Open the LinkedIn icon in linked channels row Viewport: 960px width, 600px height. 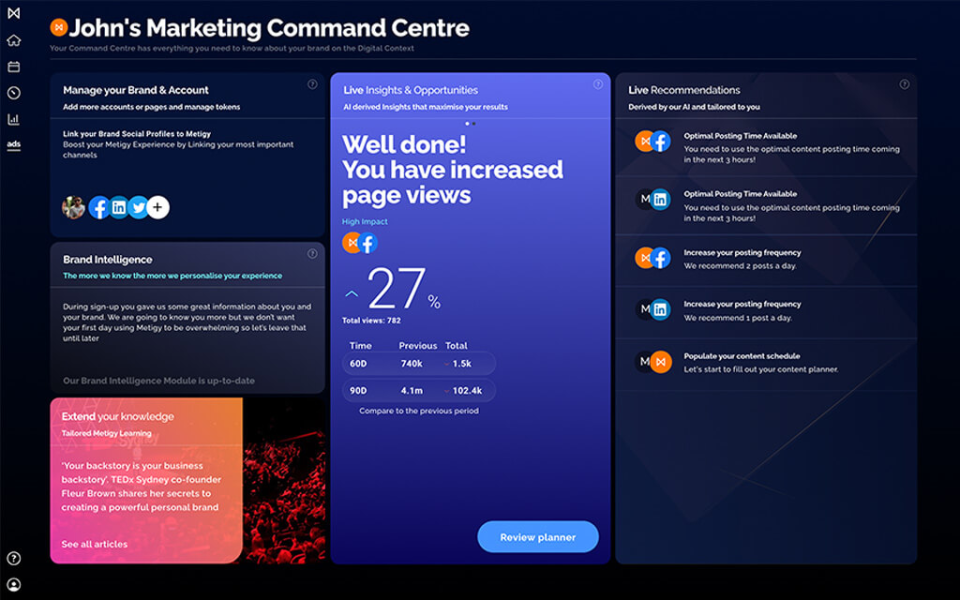pos(120,208)
